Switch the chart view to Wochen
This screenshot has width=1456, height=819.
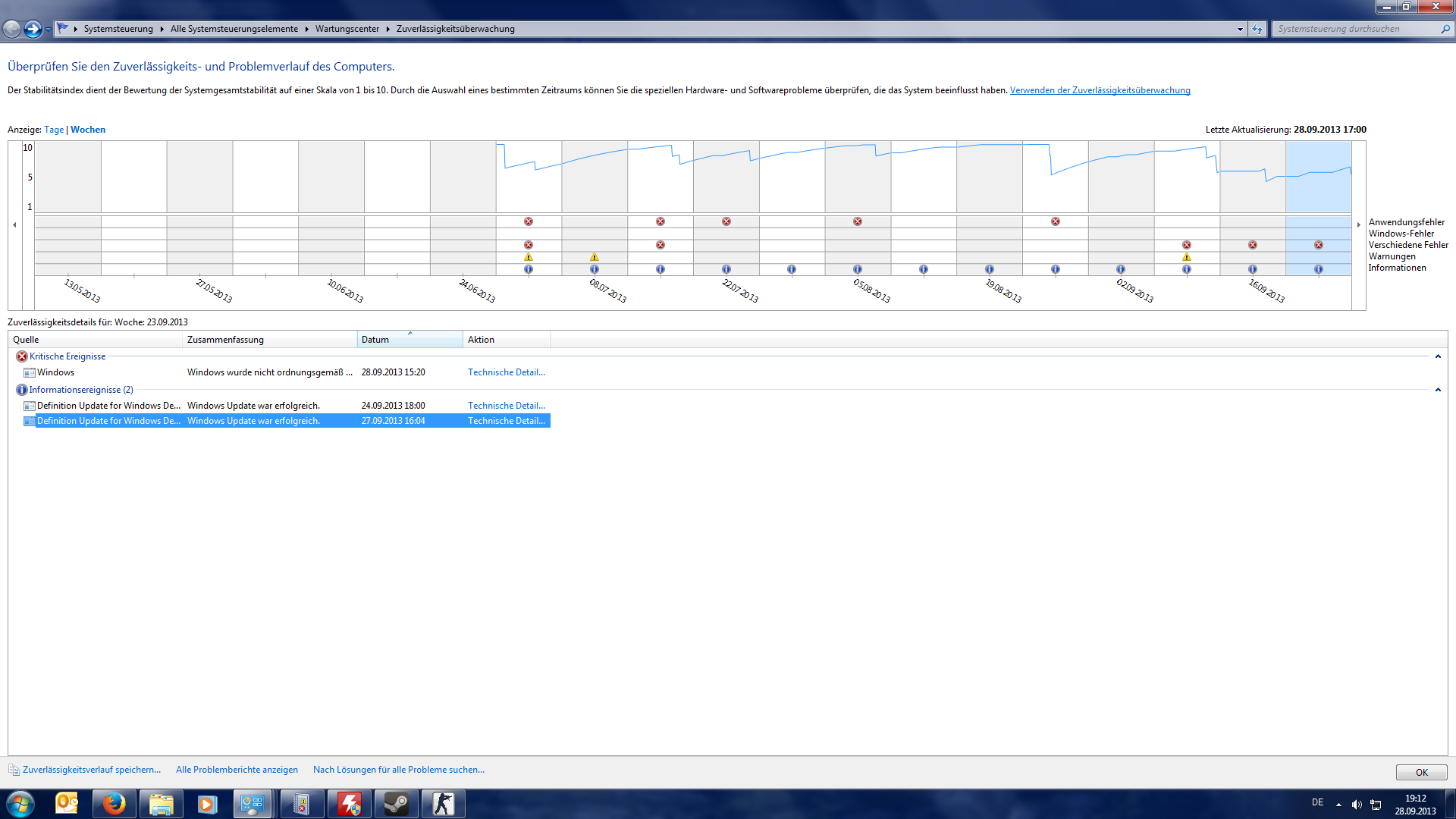(x=88, y=130)
